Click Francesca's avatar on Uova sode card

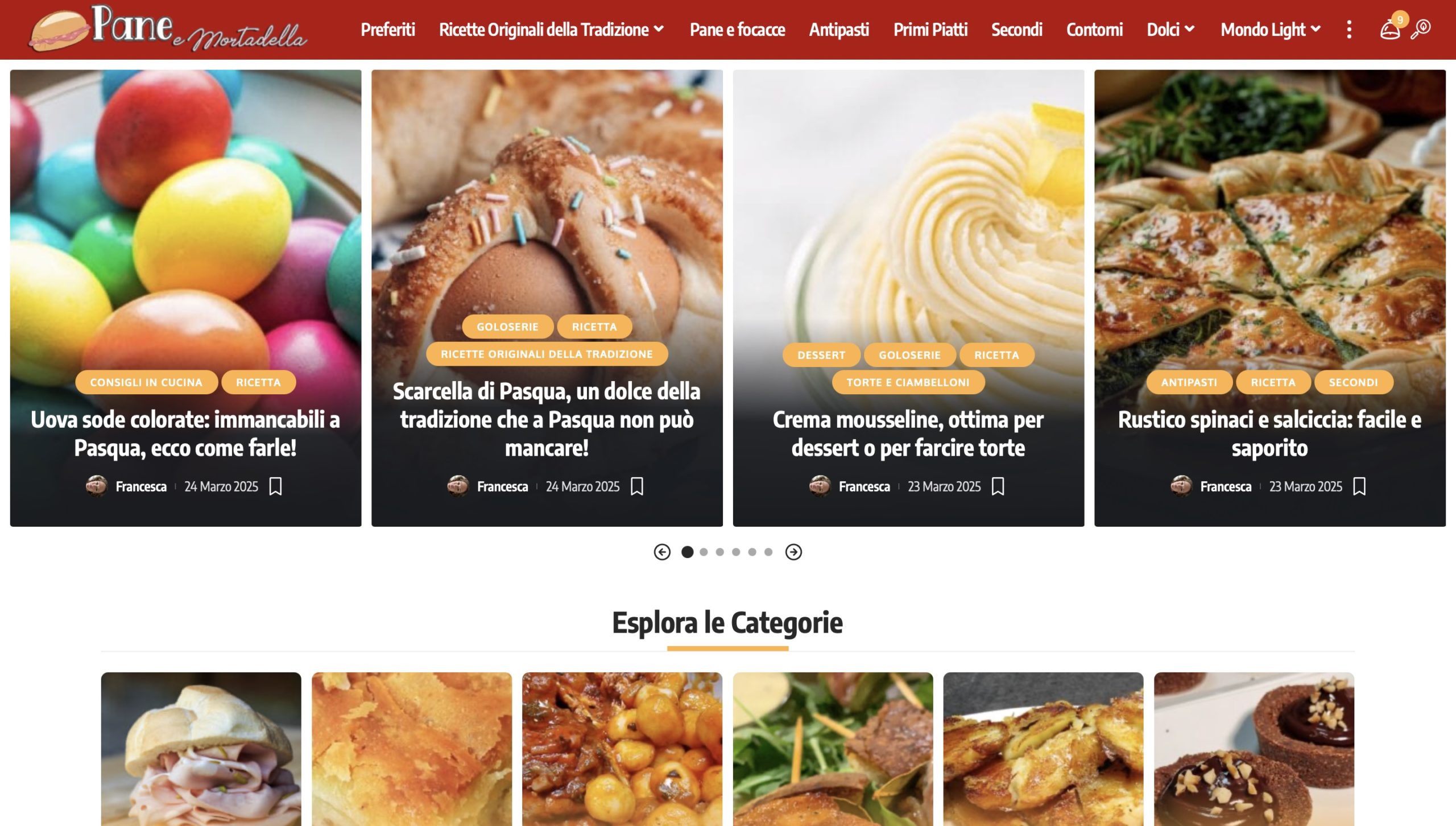(97, 486)
